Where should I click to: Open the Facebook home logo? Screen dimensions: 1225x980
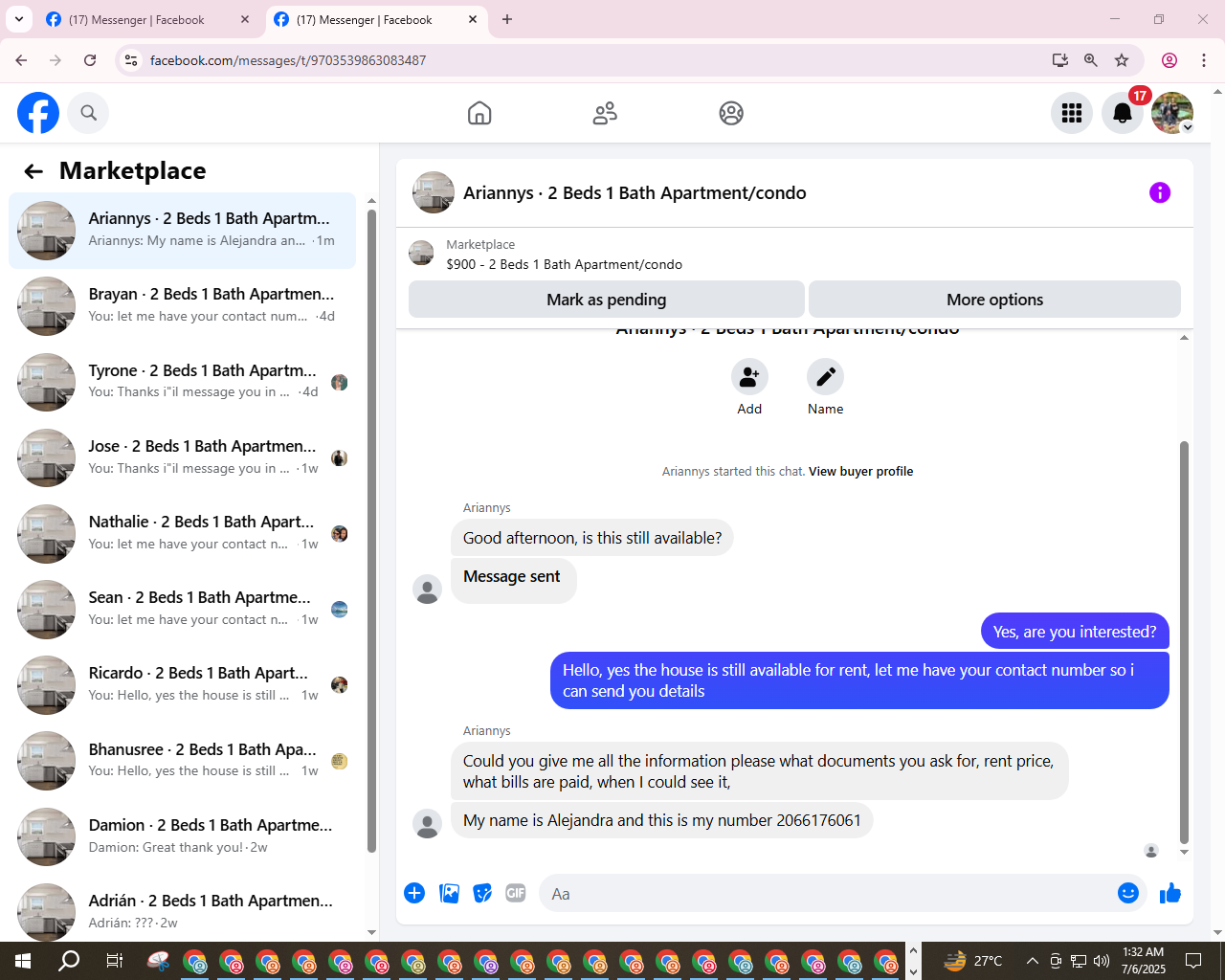[x=38, y=113]
